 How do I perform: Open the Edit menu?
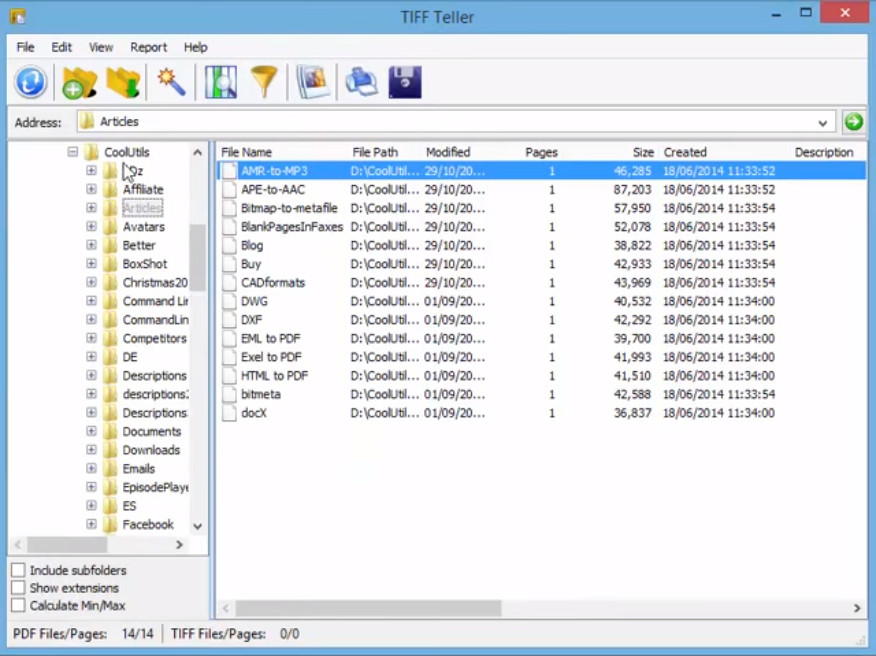click(x=61, y=47)
